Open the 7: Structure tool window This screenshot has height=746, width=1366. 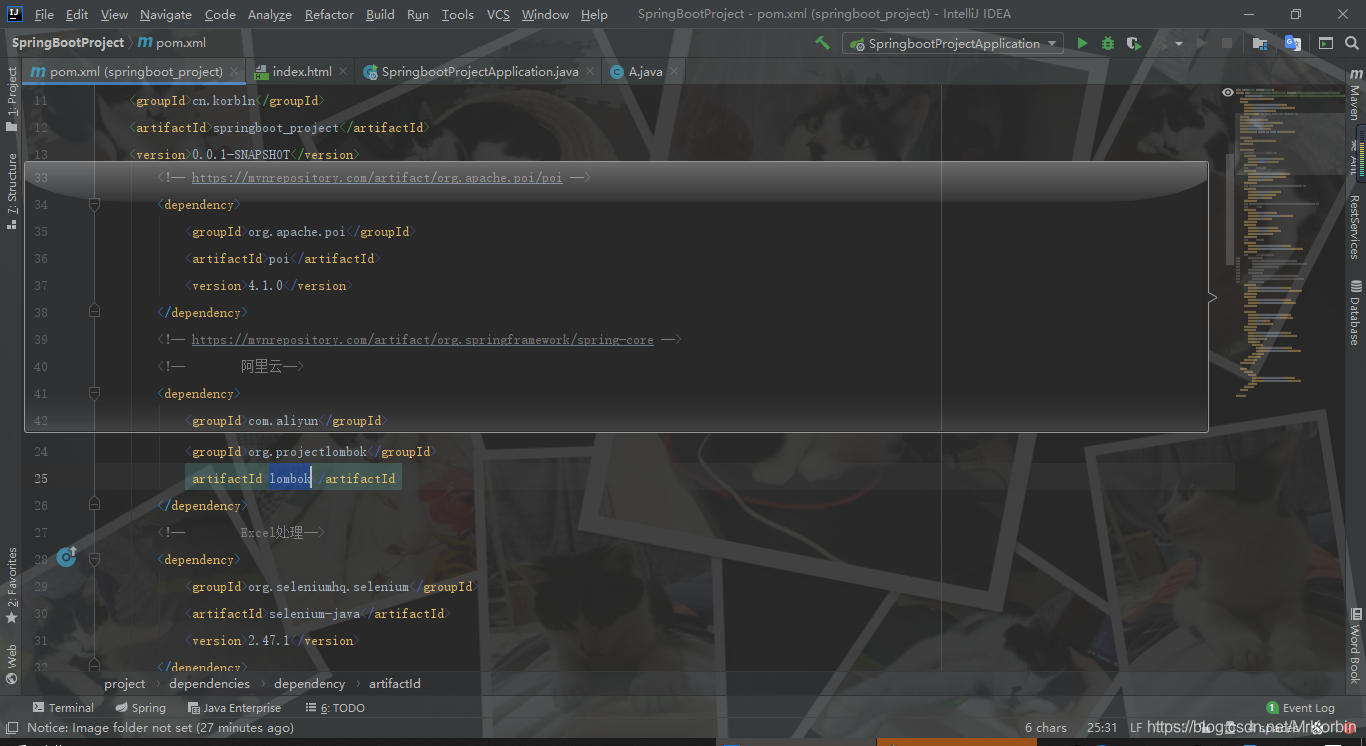(x=12, y=191)
